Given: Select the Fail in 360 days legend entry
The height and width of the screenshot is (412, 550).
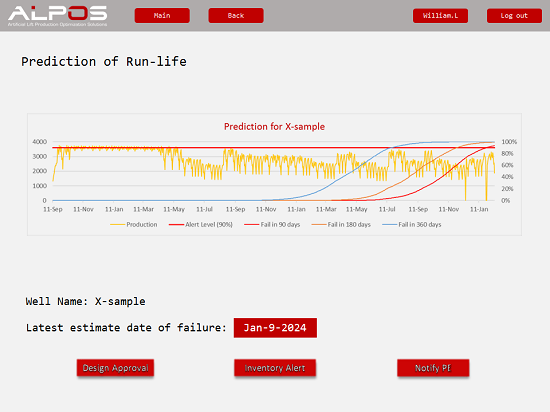Looking at the screenshot, I should coord(412,224).
